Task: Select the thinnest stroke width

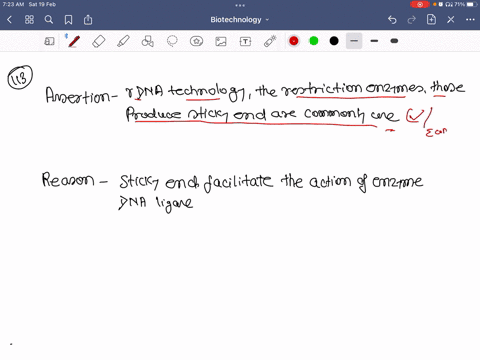Action: coord(354,41)
